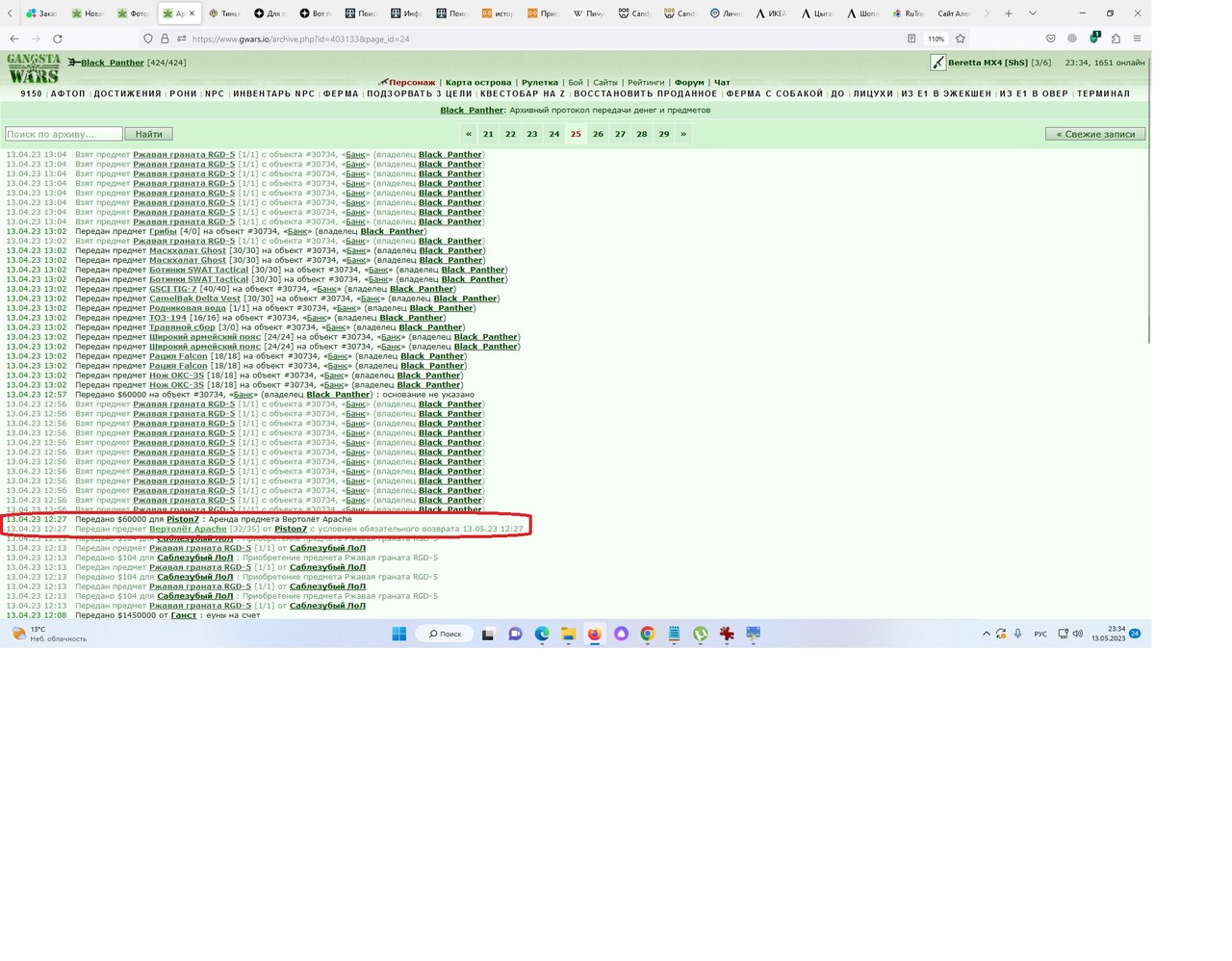Click РУС language indicator in tray
Image resolution: width=1232 pixels, height=961 pixels.
(x=1040, y=634)
